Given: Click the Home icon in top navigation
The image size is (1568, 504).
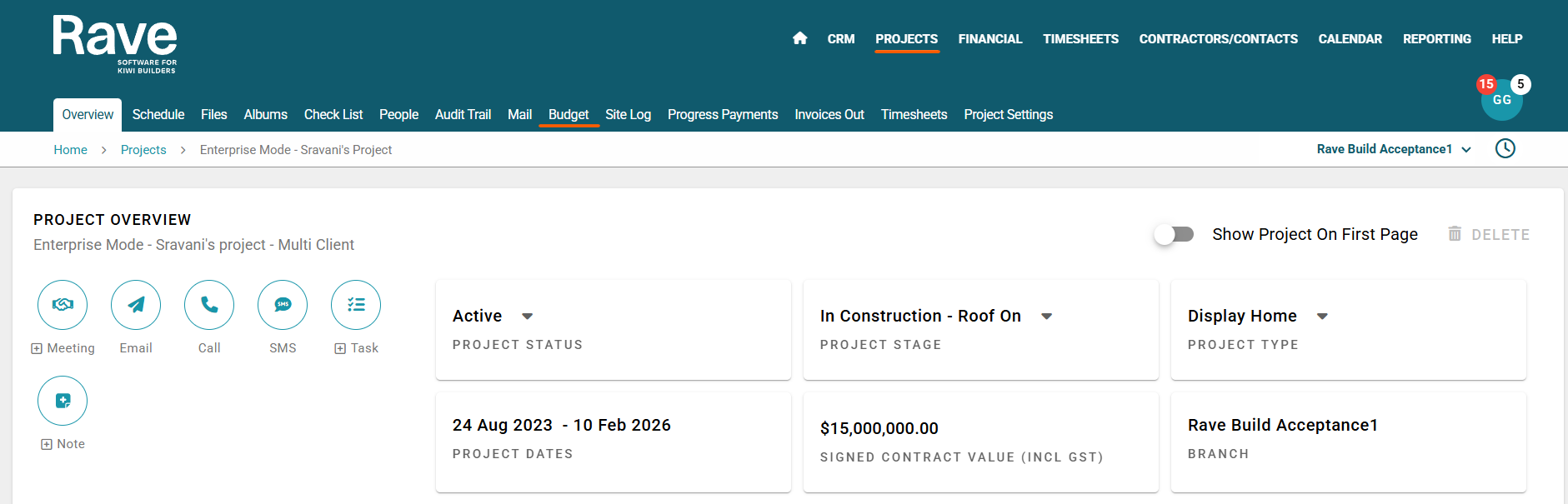Looking at the screenshot, I should point(799,38).
